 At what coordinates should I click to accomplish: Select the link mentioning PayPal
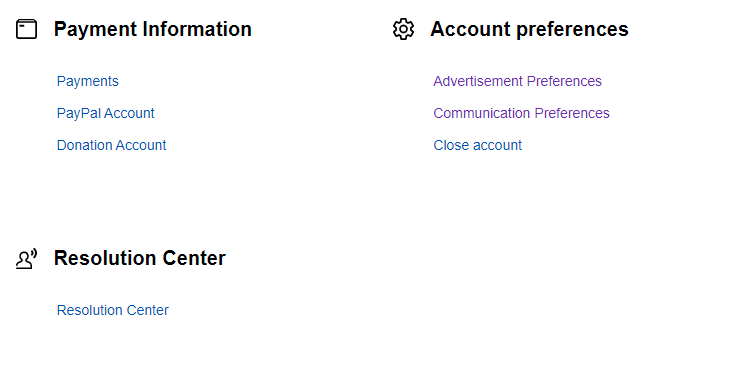pyautogui.click(x=105, y=113)
